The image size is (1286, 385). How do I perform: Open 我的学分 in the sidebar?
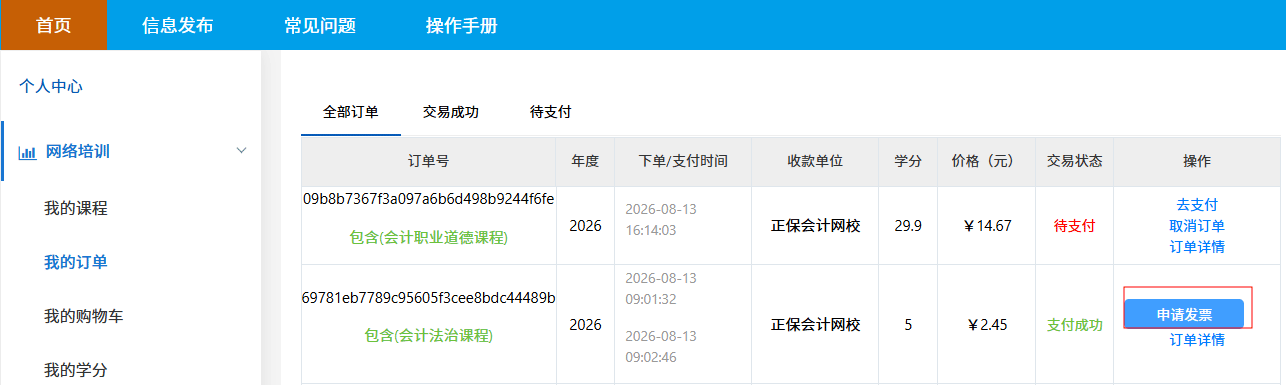click(76, 371)
